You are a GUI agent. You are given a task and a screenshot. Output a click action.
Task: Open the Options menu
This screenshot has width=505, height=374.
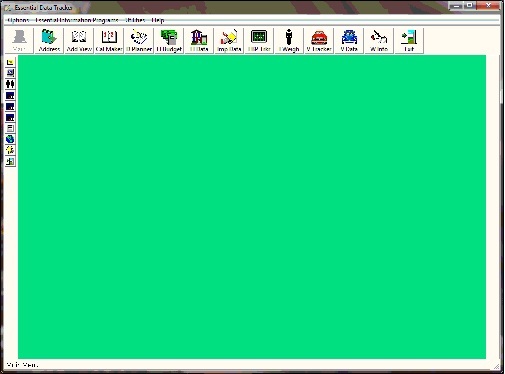[18, 20]
